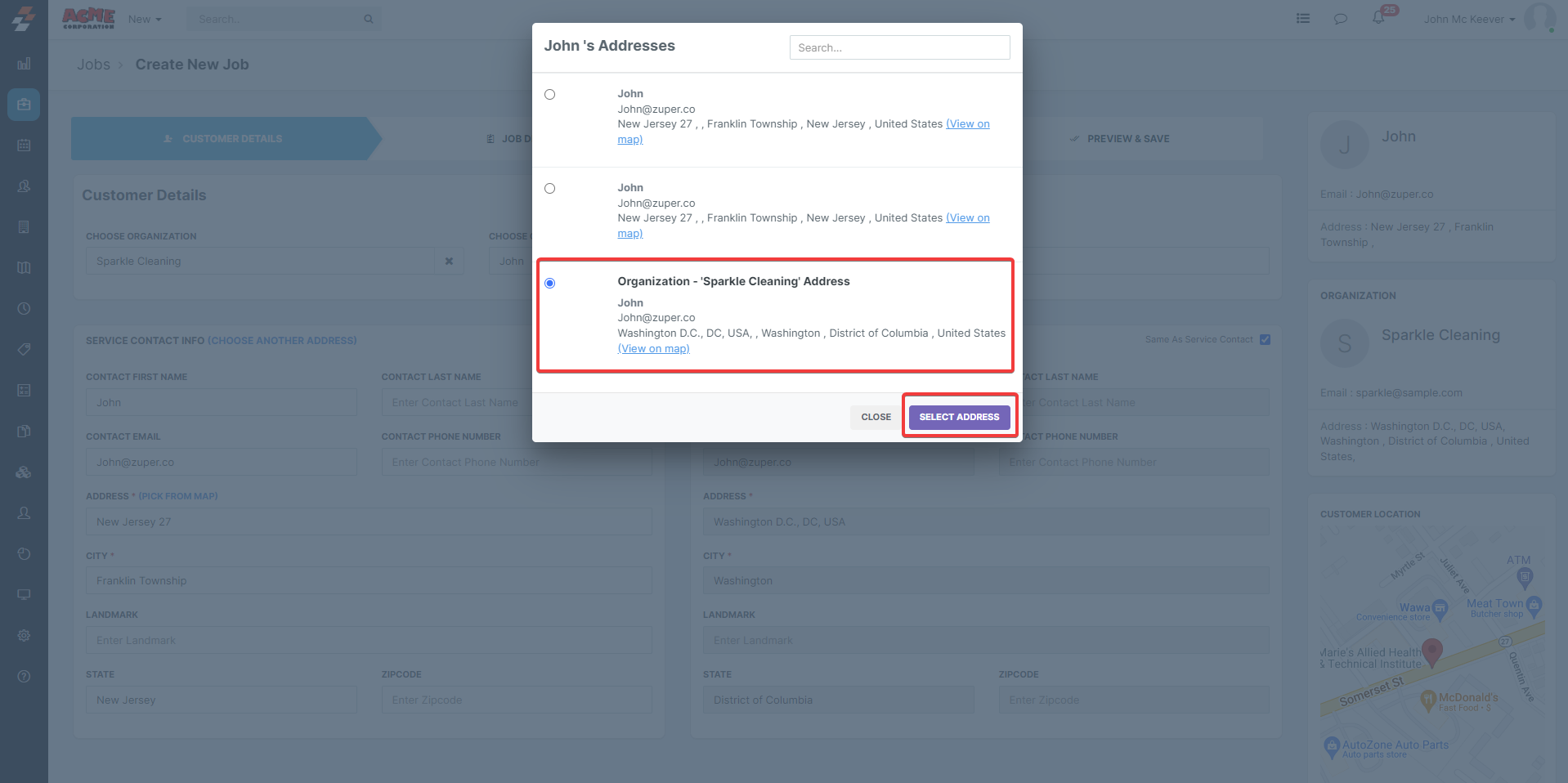
Task: Select the first John address radio button
Action: click(x=550, y=95)
